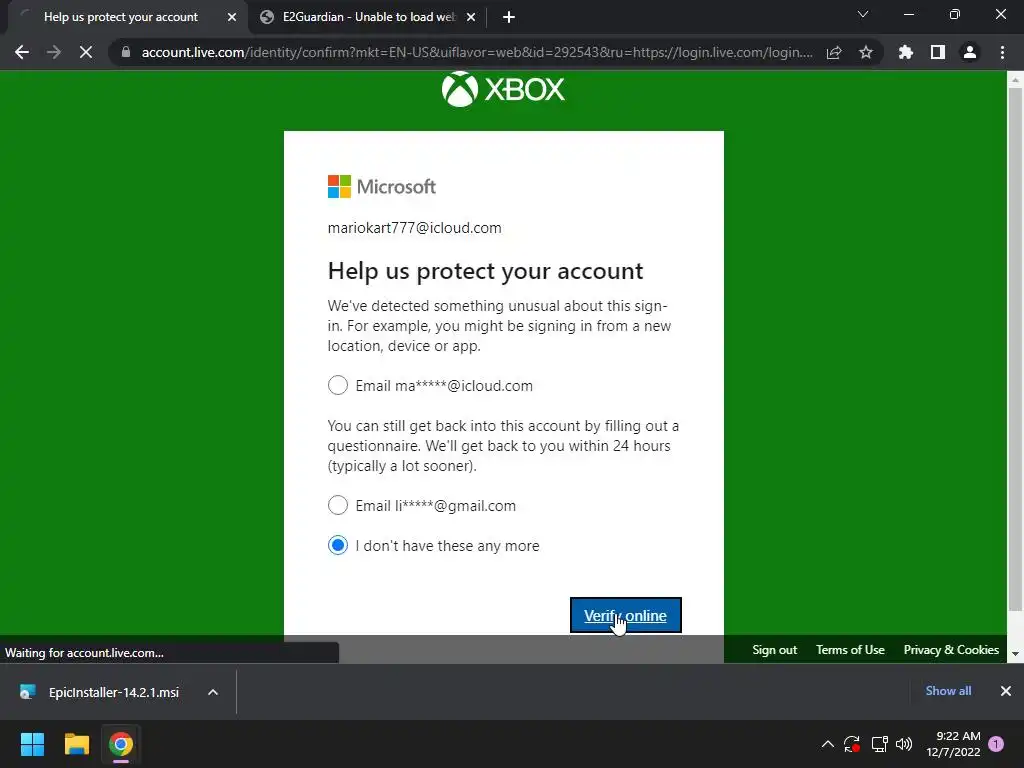Select the Email ma*****@icloud.com option
Screen dimensions: 1024x768
[338, 385]
